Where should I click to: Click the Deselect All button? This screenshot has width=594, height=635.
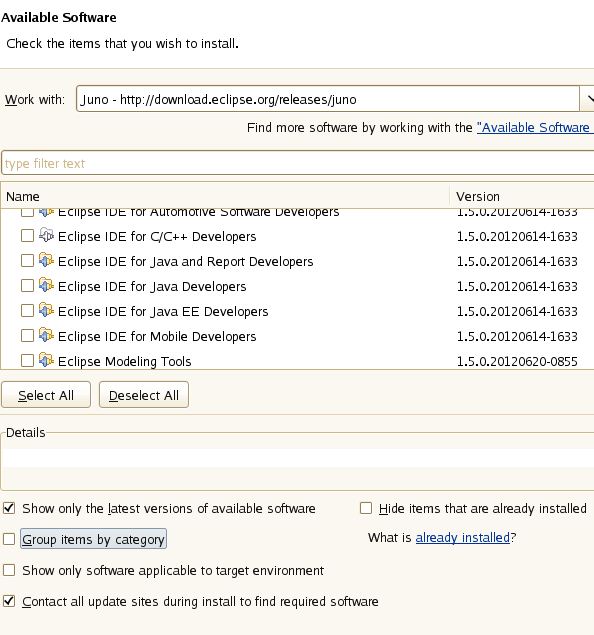coord(144,395)
